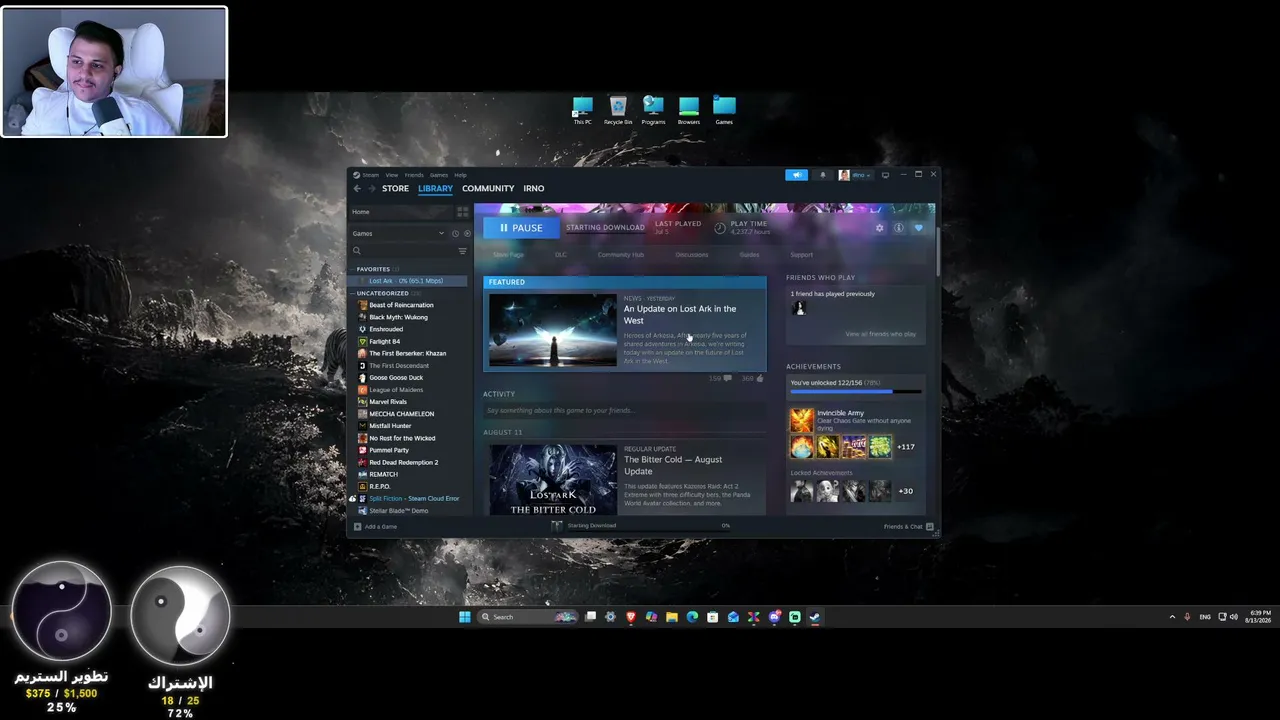This screenshot has width=1280, height=720.
Task: Open the Lost Ark DLC link
Action: tap(561, 255)
